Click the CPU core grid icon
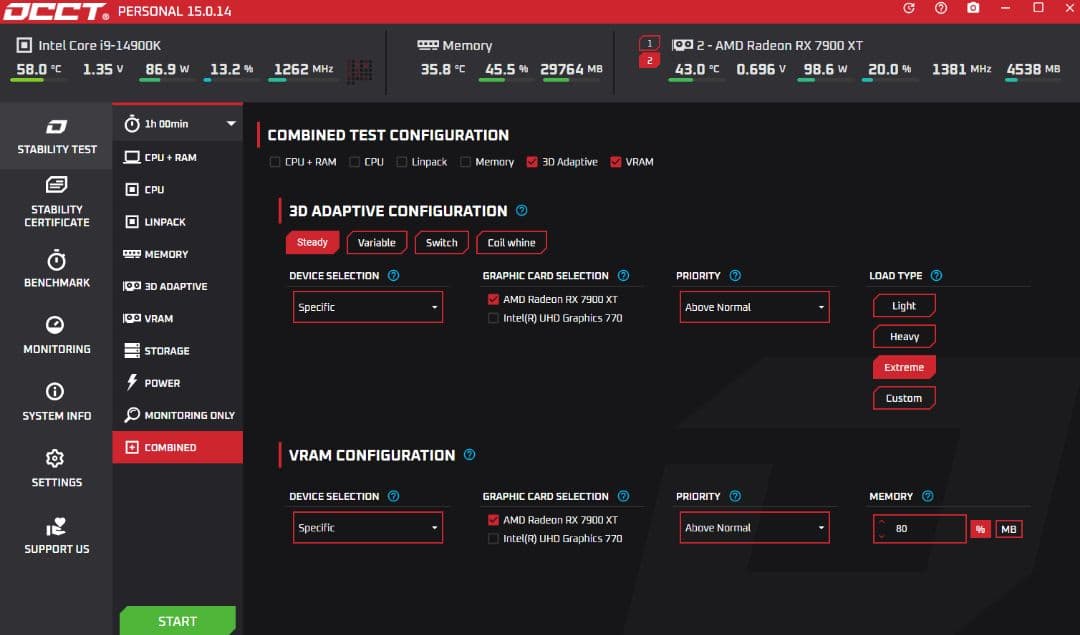This screenshot has width=1080, height=635. 360,70
